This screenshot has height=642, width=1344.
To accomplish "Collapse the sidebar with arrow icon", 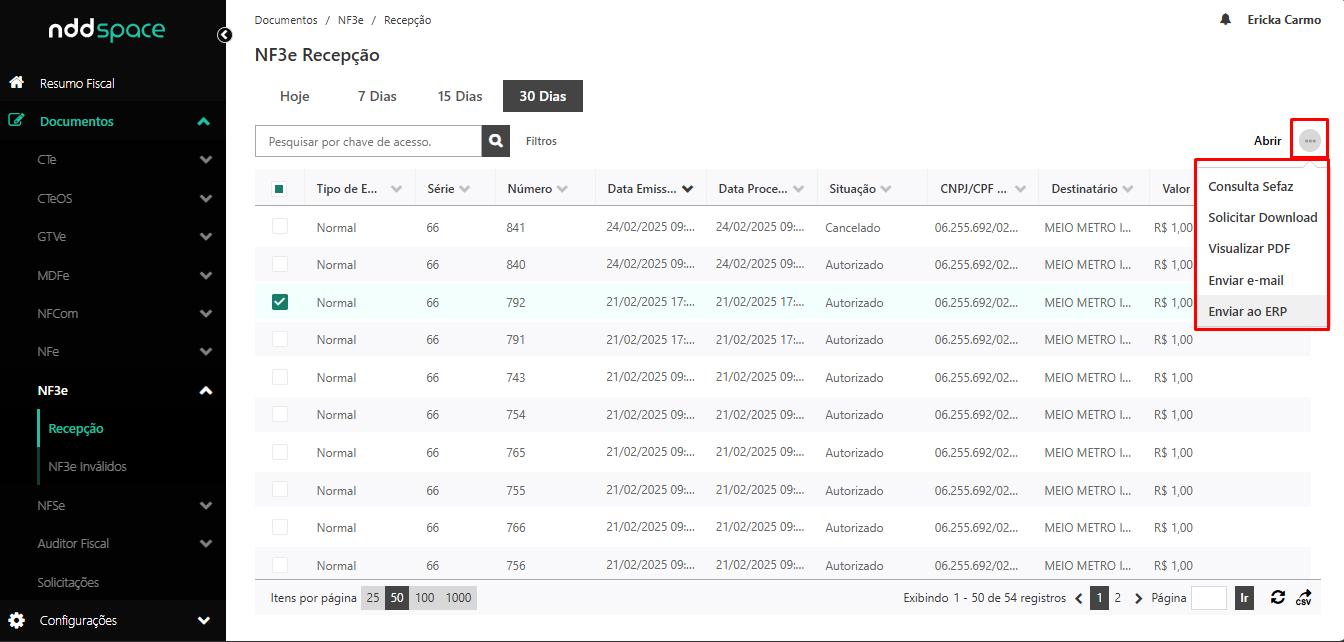I will click(x=224, y=35).
